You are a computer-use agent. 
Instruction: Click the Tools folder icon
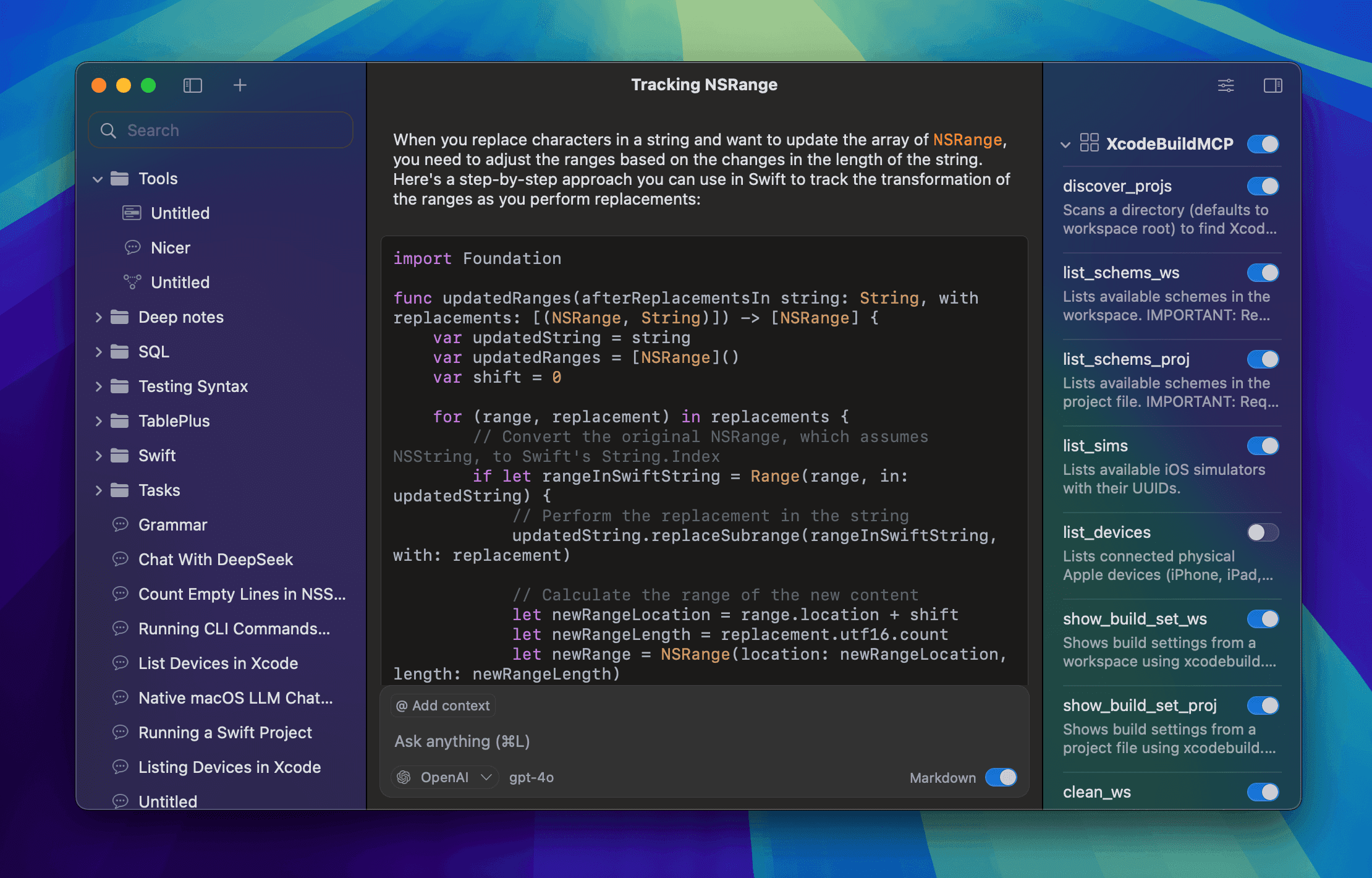click(x=120, y=179)
